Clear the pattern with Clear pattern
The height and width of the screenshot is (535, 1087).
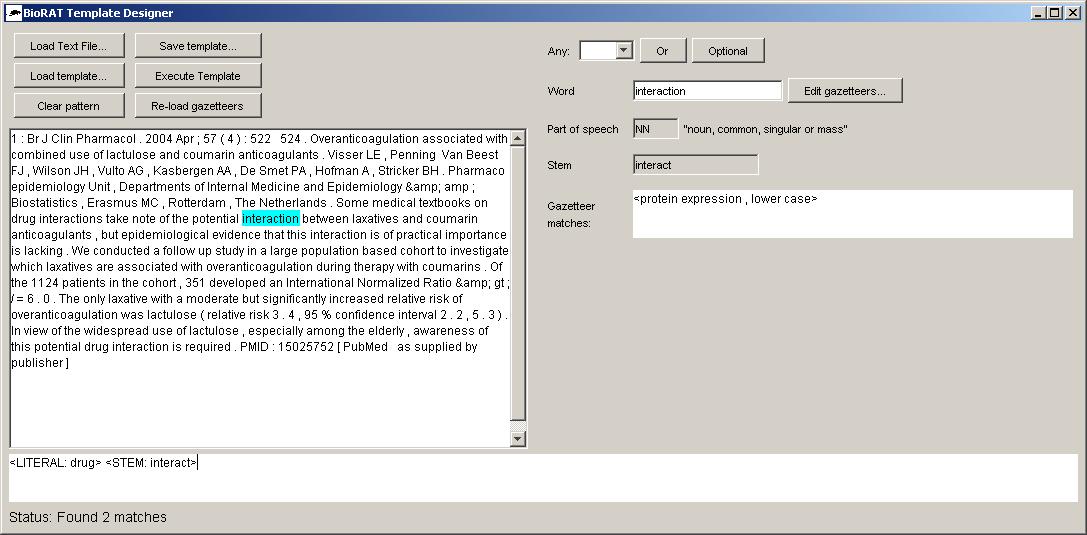(x=69, y=105)
